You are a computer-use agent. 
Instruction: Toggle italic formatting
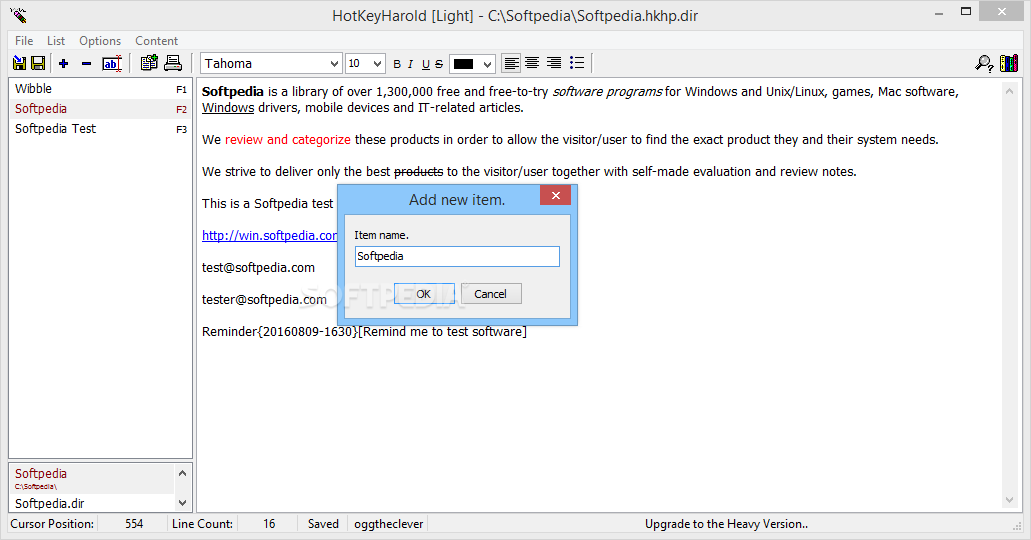click(410, 64)
